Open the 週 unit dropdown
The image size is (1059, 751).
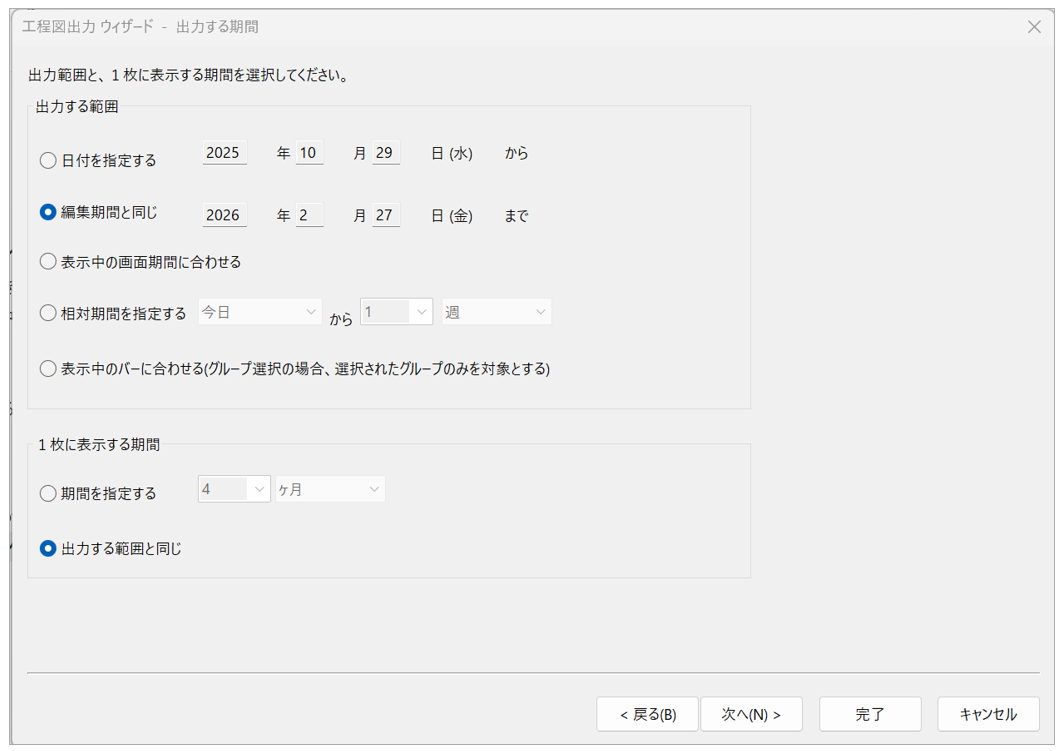[496, 312]
